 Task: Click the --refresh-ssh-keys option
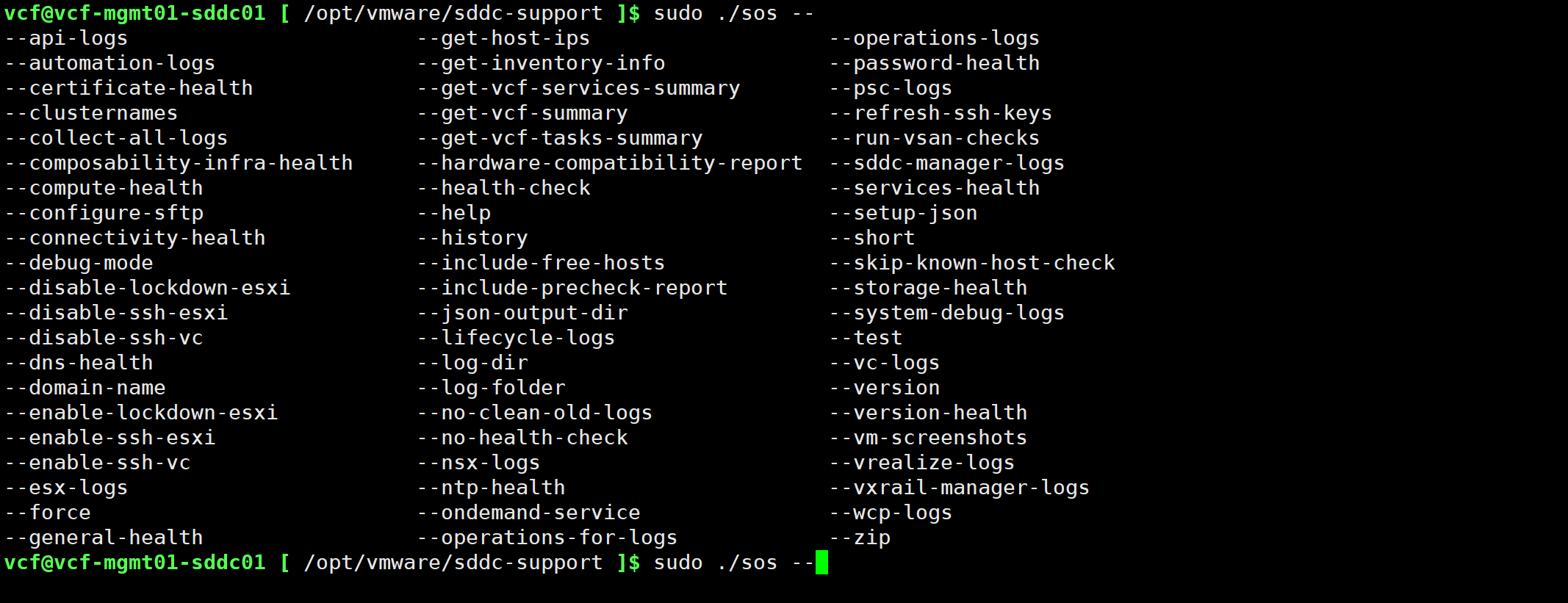coord(941,113)
